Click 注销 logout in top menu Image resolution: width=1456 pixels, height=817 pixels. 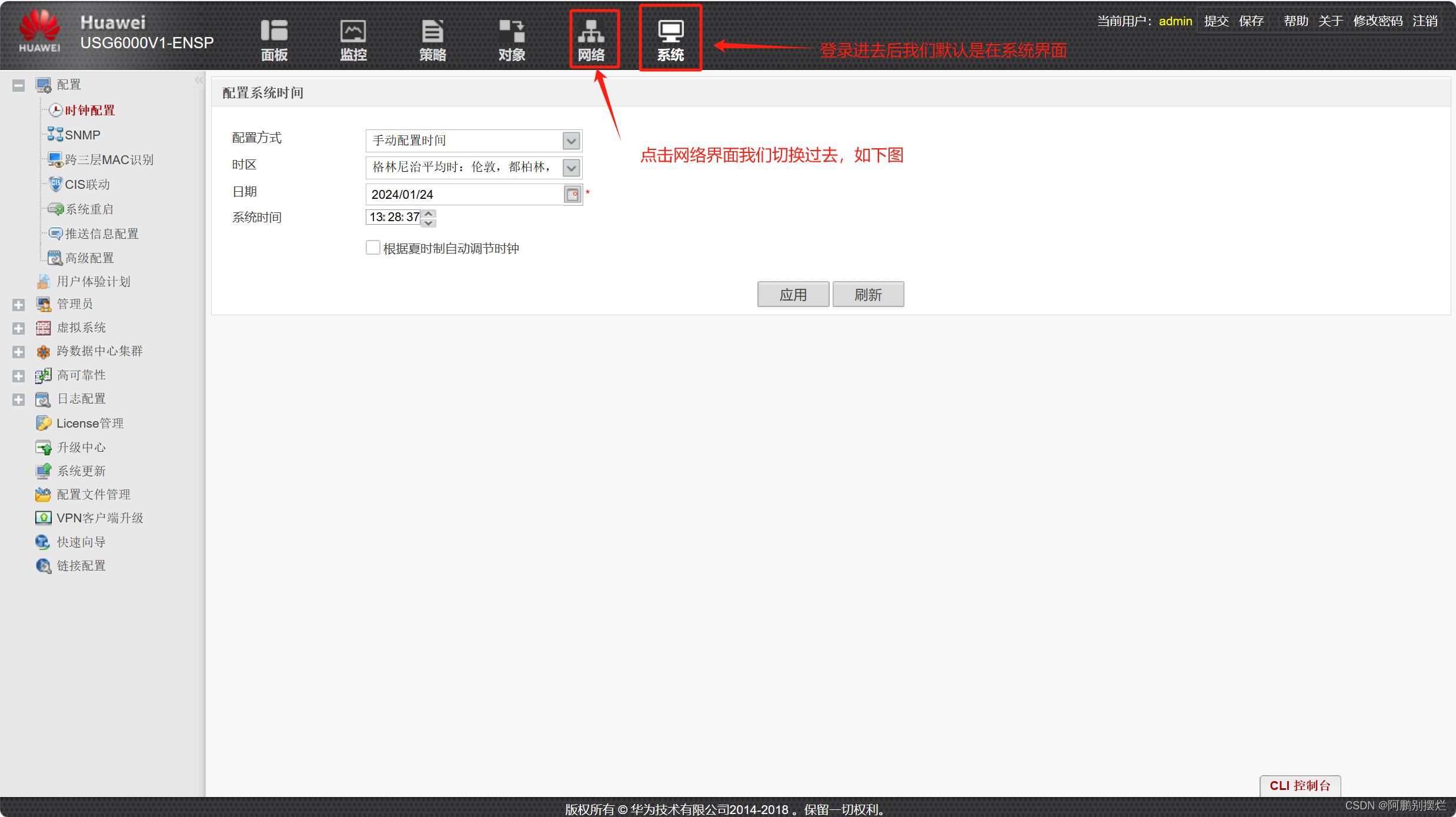(x=1425, y=21)
